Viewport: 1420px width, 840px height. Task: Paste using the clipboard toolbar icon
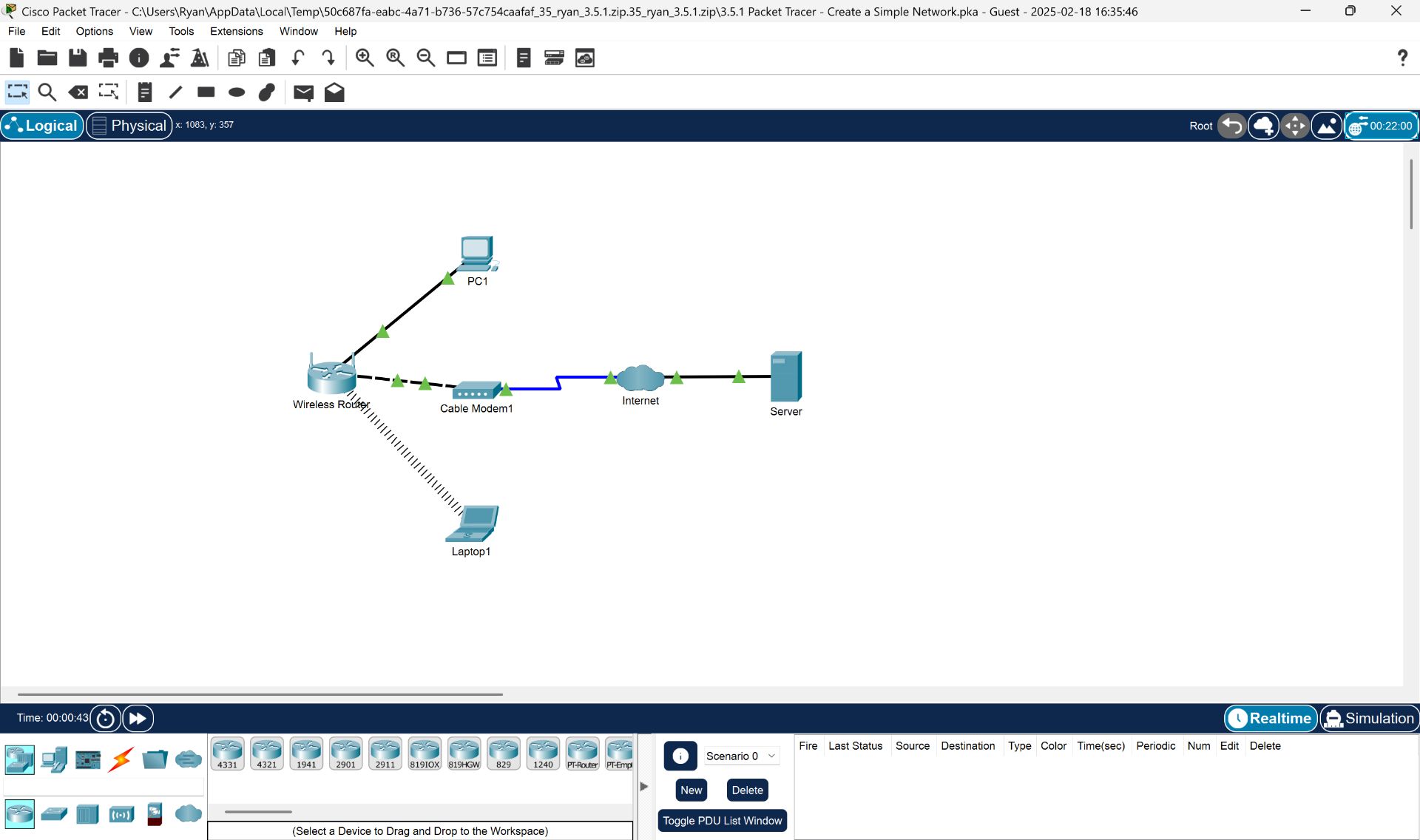point(267,58)
